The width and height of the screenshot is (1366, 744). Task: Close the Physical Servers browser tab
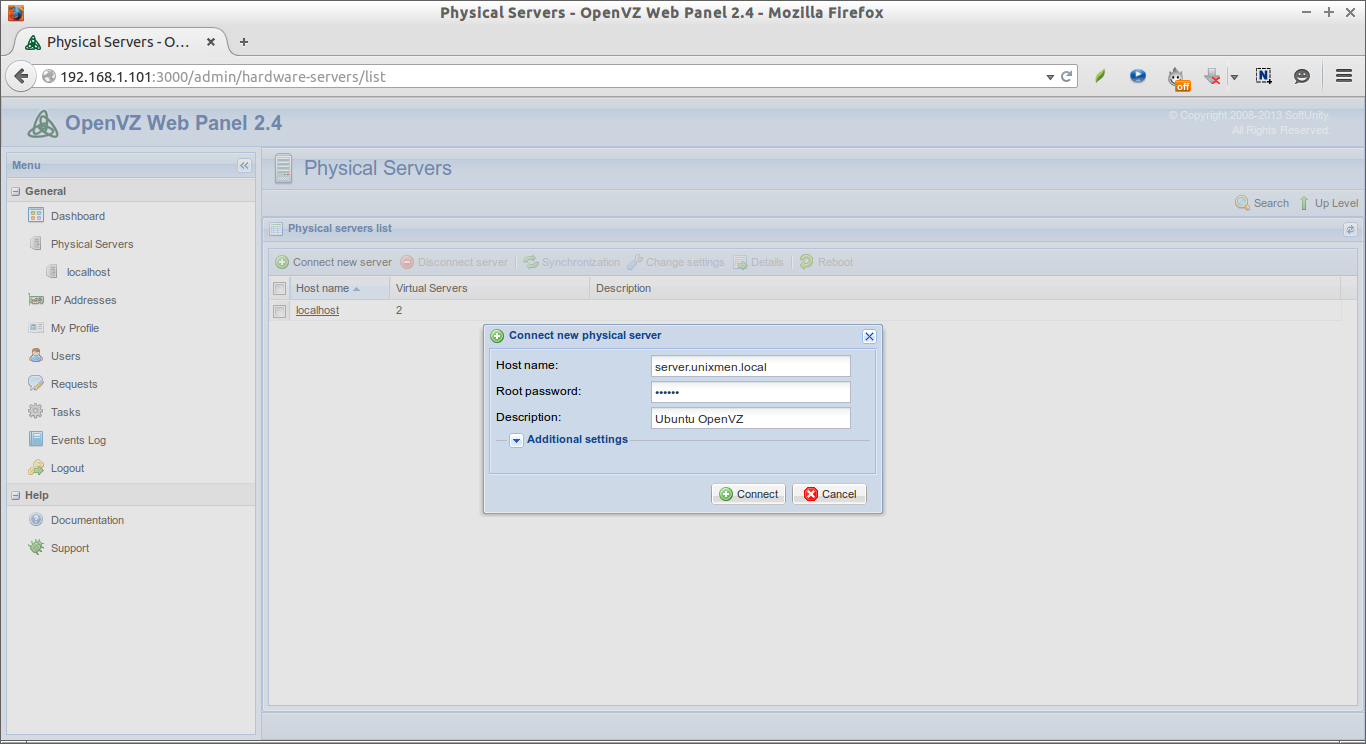[211, 42]
